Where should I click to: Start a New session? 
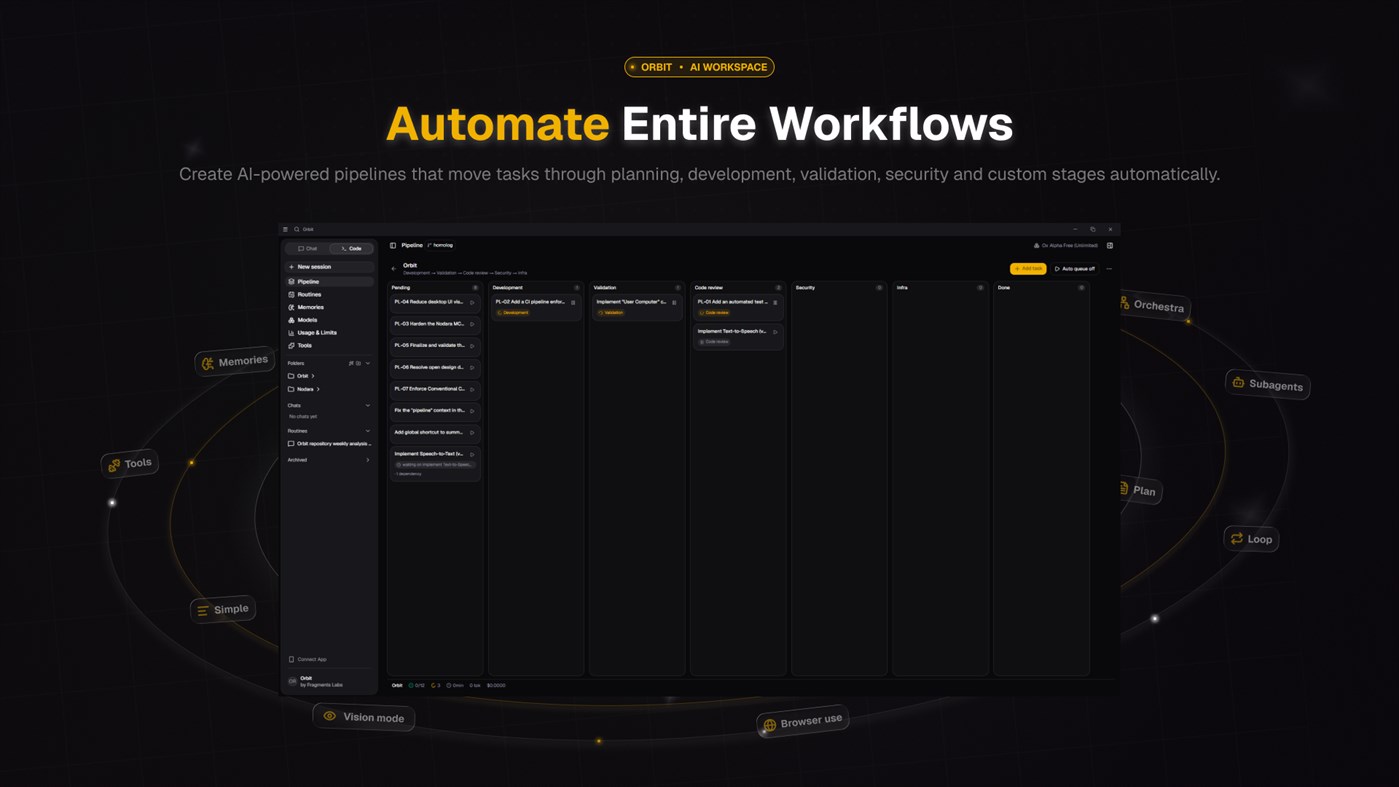(329, 267)
